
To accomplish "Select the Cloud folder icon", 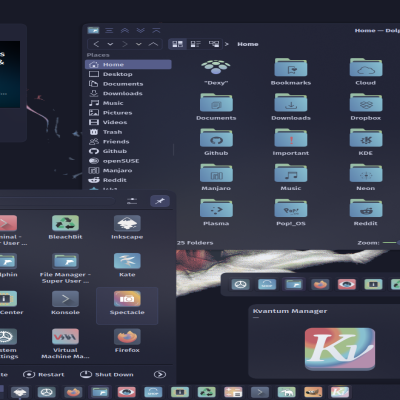I will [366, 67].
